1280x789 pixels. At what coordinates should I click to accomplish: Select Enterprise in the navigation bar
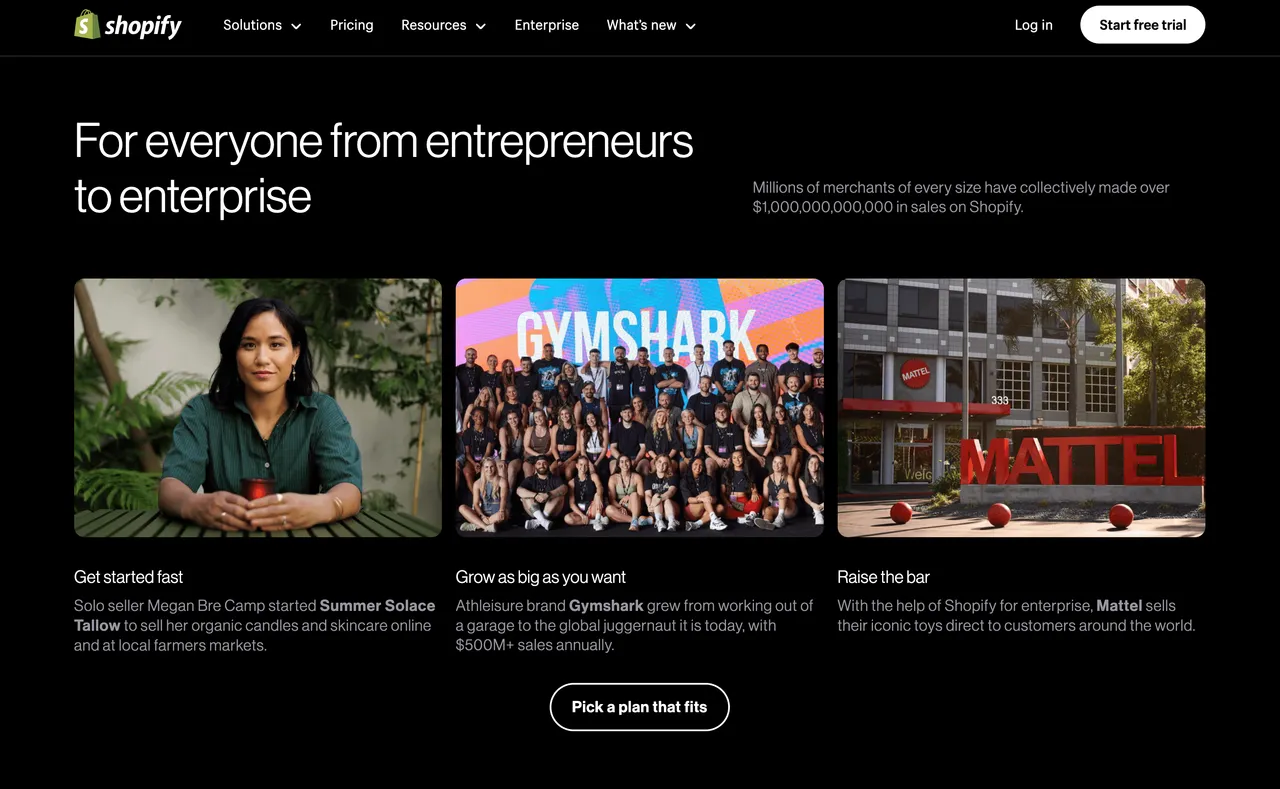[546, 25]
